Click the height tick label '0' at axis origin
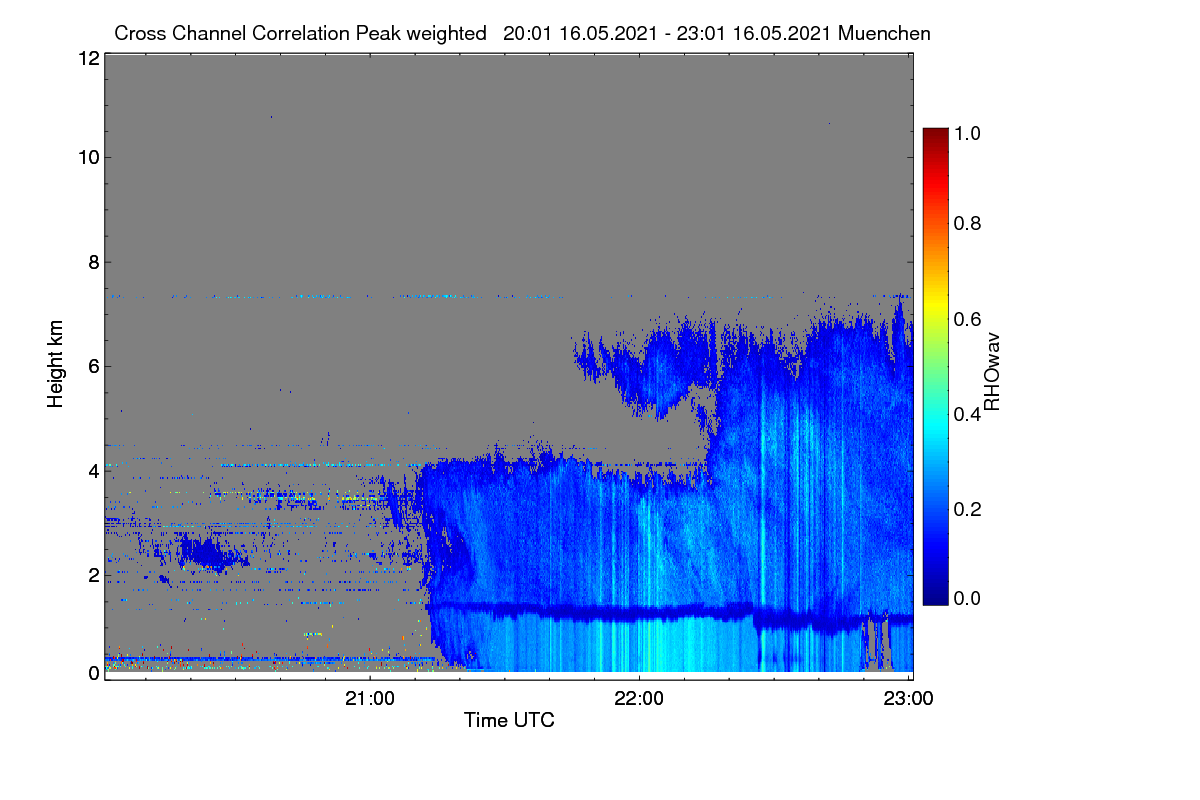Image resolution: width=1200 pixels, height=800 pixels. (92, 673)
